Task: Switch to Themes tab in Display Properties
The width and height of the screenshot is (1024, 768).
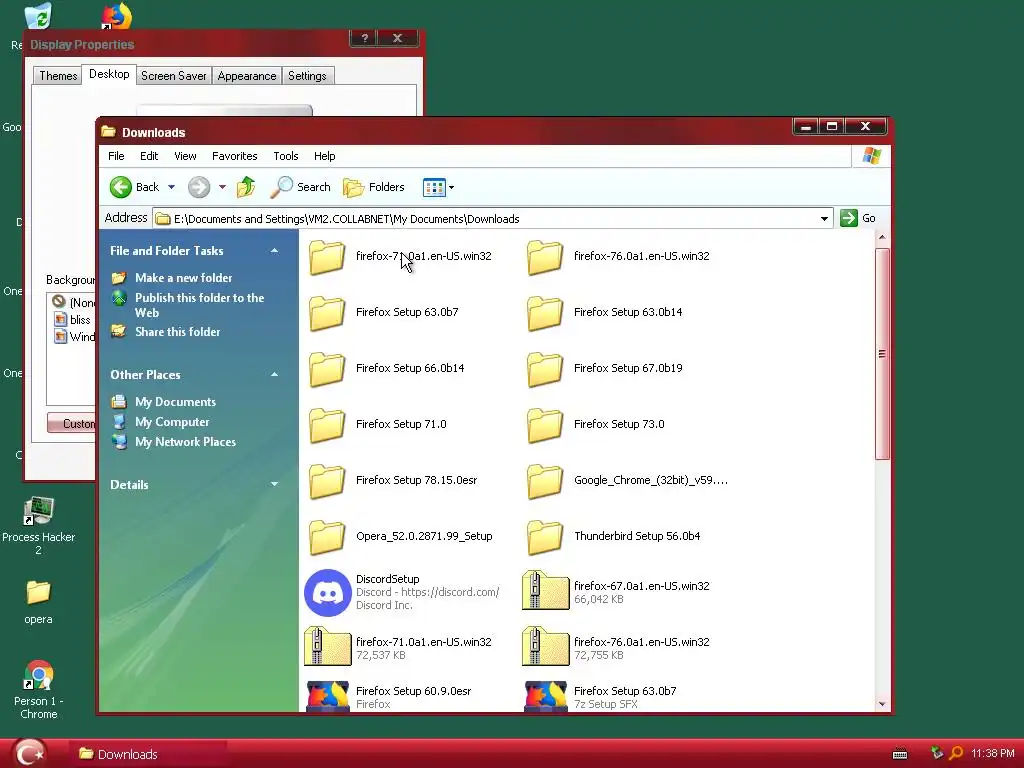Action: pyautogui.click(x=58, y=76)
